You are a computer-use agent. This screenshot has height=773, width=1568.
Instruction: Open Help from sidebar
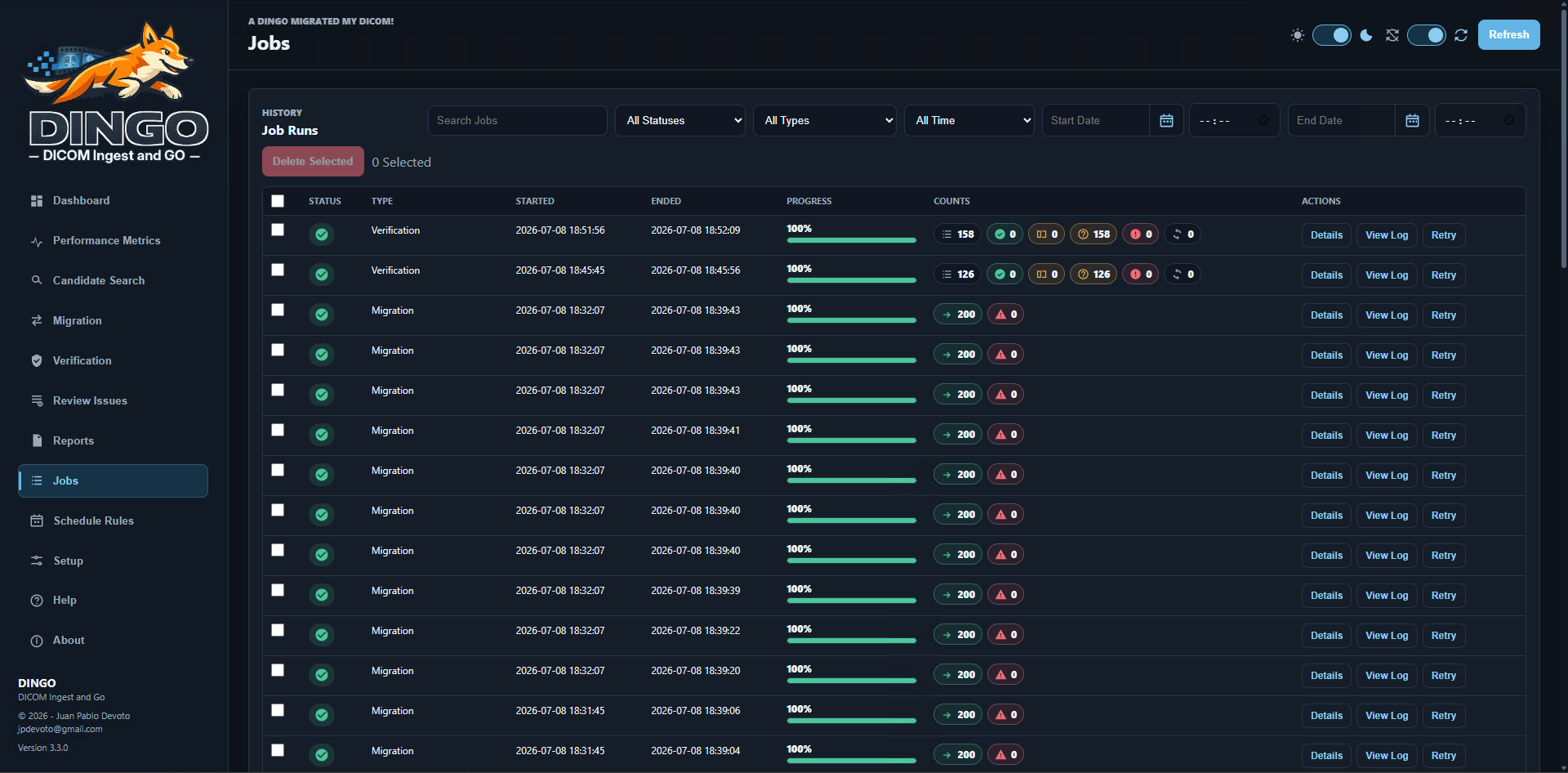coord(114,601)
